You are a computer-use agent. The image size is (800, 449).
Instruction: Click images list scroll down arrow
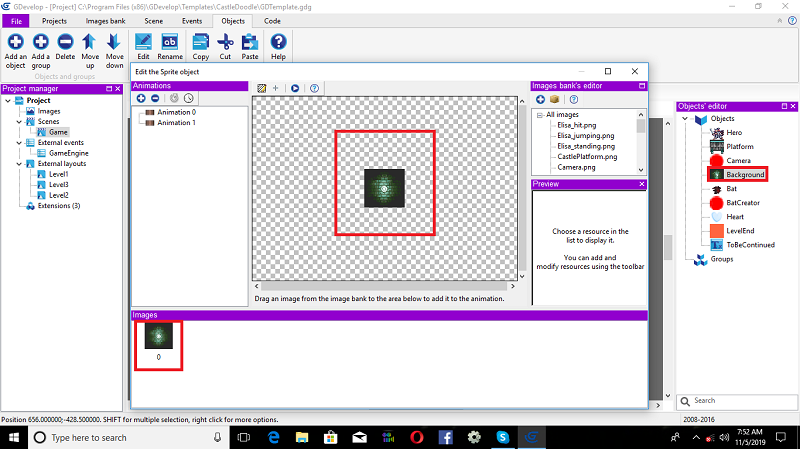click(641, 170)
